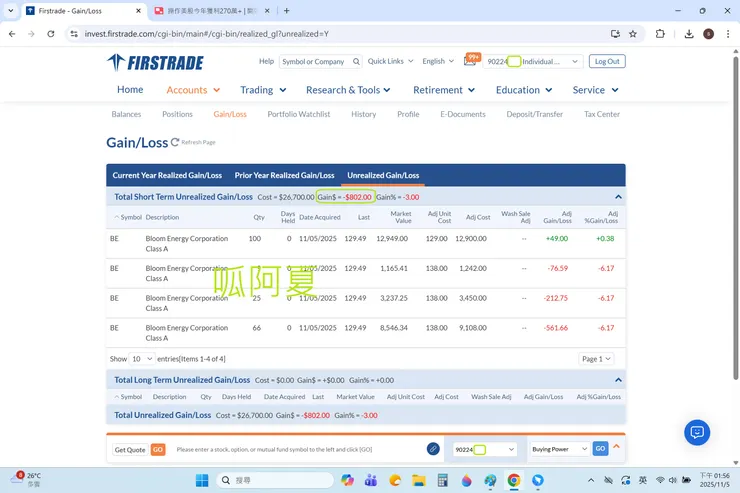The height and width of the screenshot is (493, 740).
Task: Open the Chrome profile avatar
Action: tap(708, 34)
